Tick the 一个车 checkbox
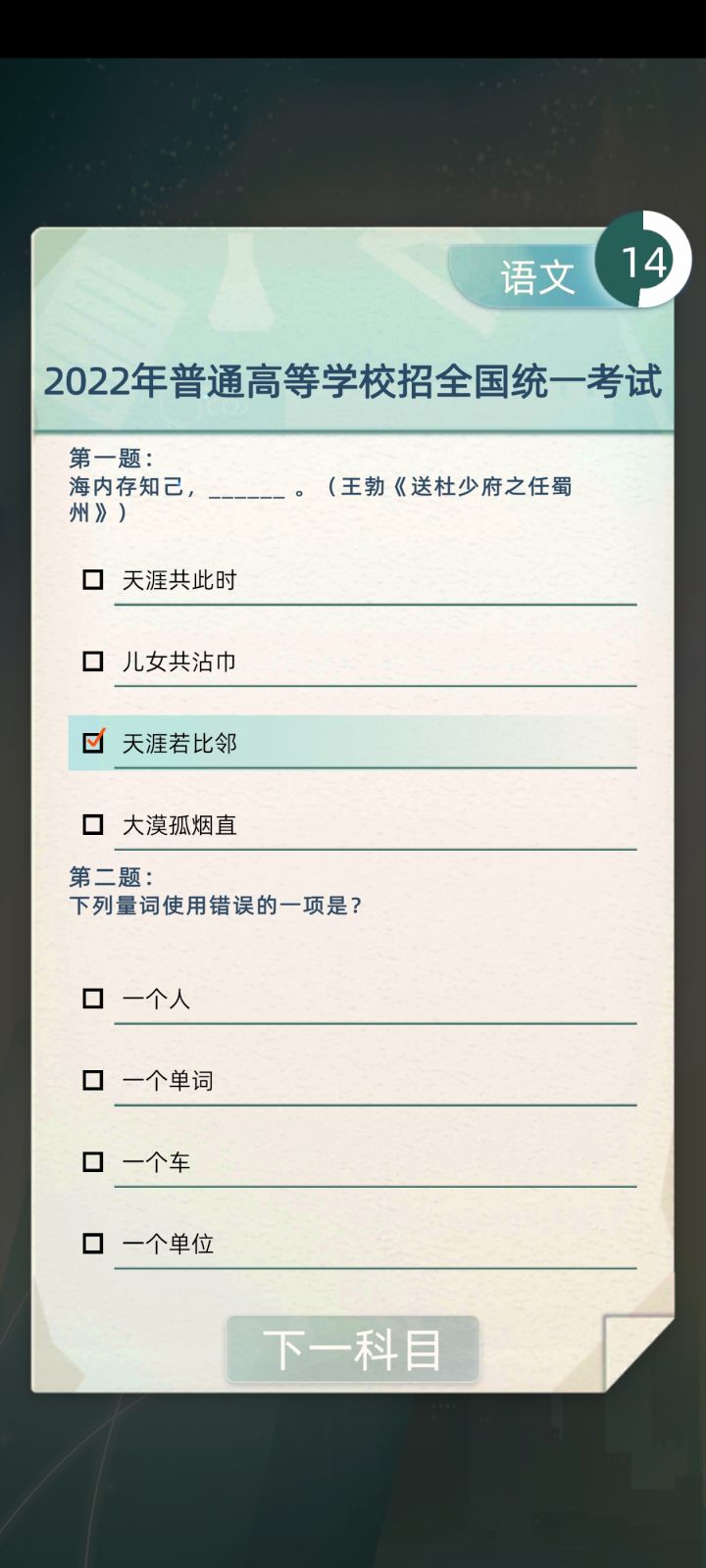The width and height of the screenshot is (706, 1568). [93, 1161]
